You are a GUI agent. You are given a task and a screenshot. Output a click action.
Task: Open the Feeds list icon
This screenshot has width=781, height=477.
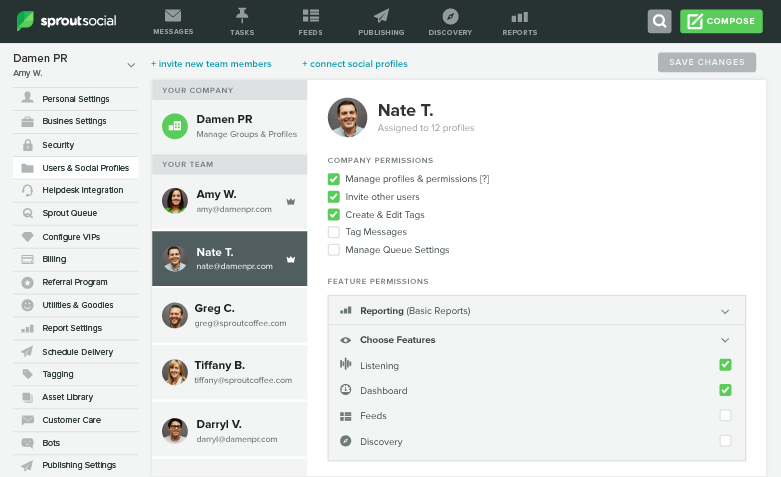(x=311, y=15)
